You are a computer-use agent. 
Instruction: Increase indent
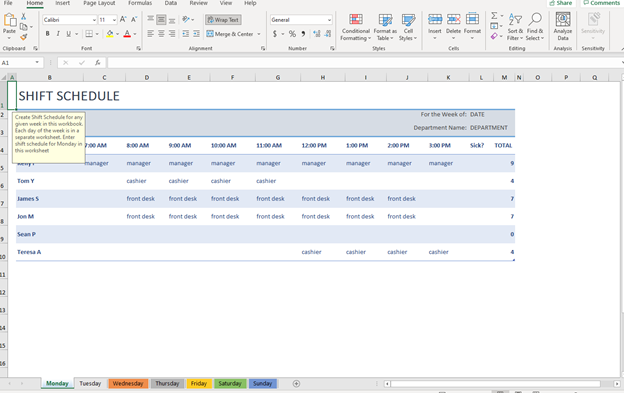[197, 34]
